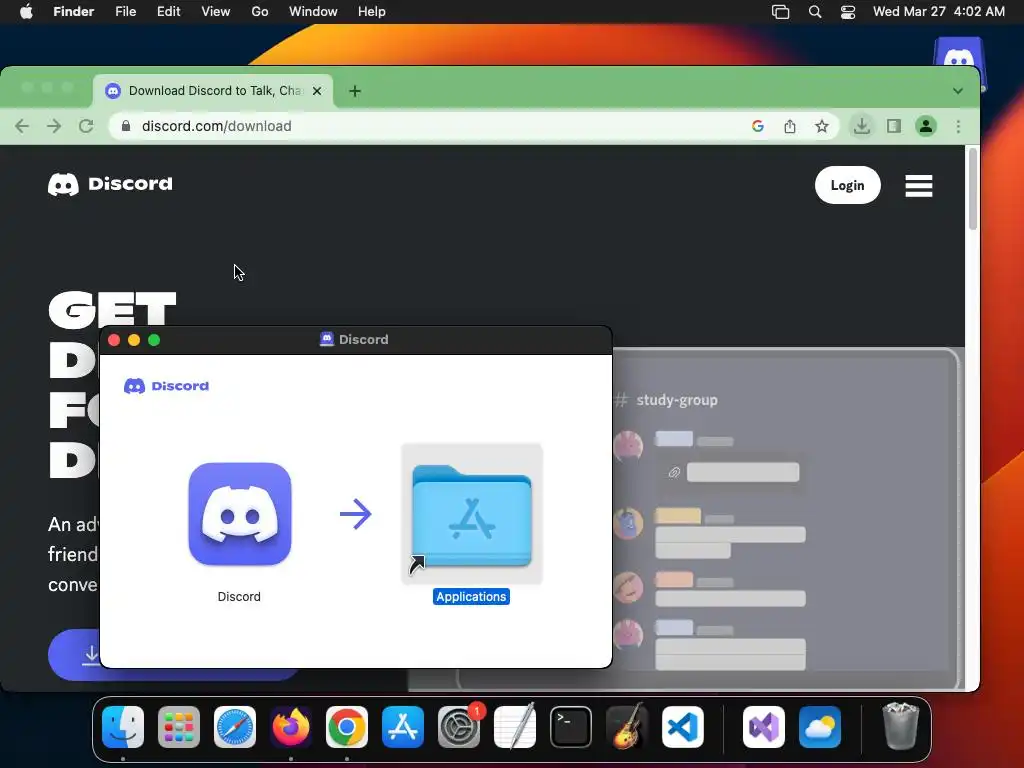The image size is (1024, 768).
Task: Reload the Discord download page
Action: pyautogui.click(x=86, y=126)
